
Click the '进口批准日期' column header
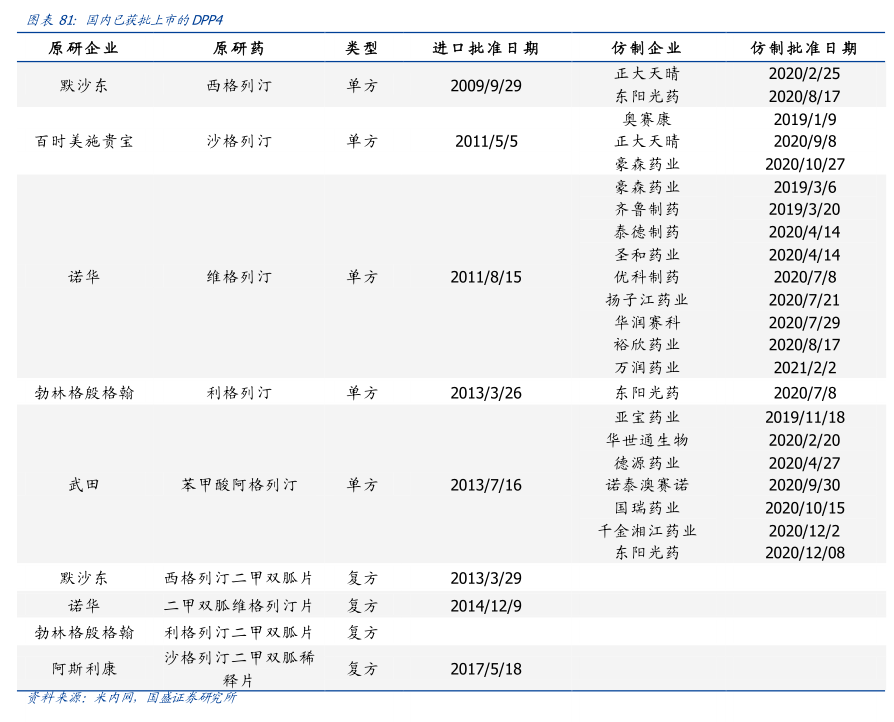coord(485,48)
